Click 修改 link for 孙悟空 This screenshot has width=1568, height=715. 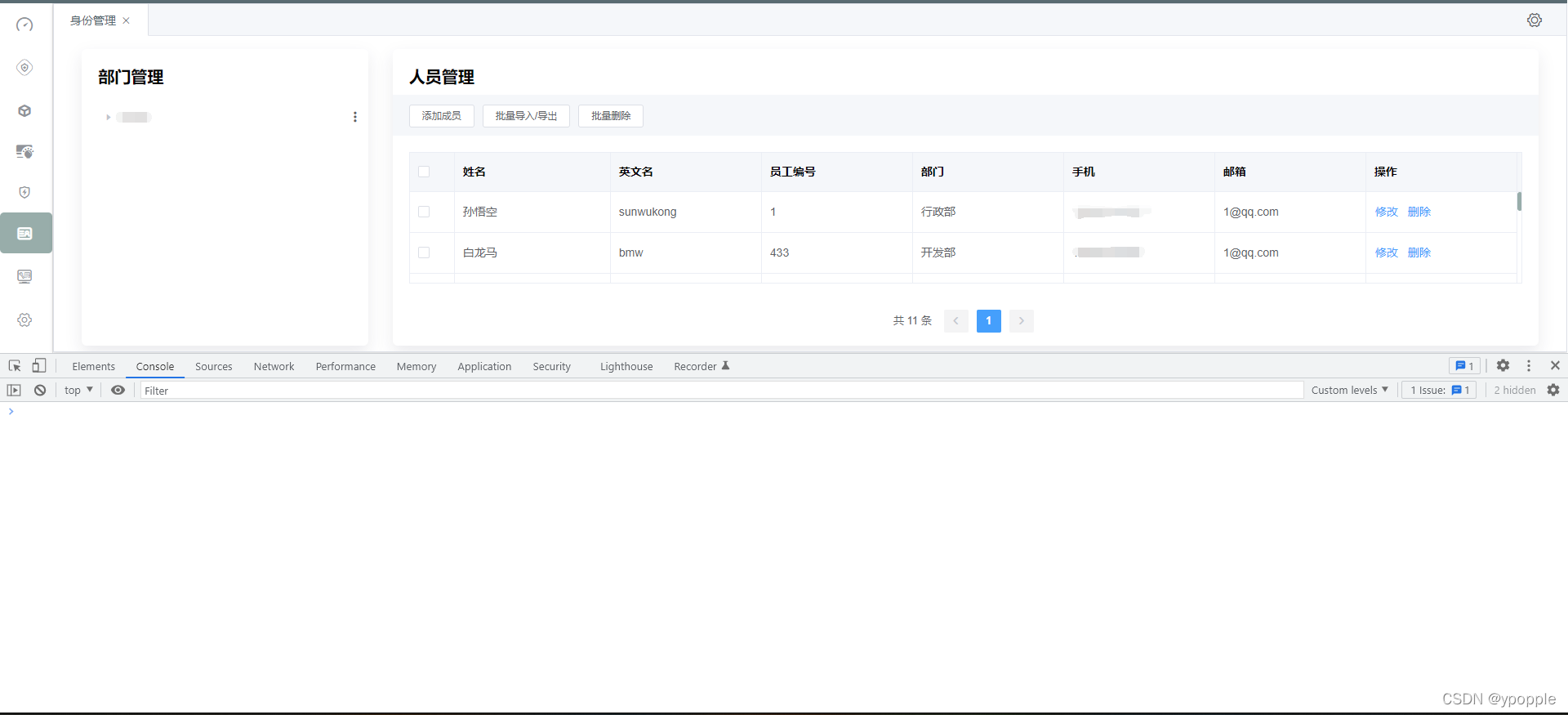click(1386, 212)
